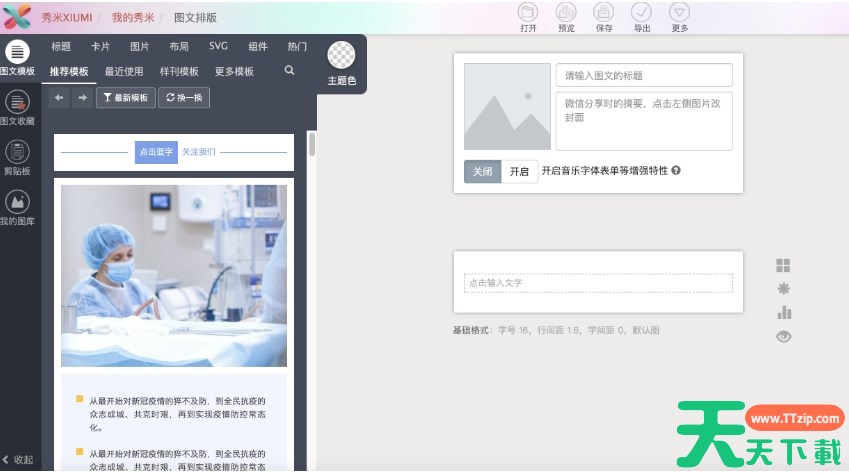Click 我的秀米 breadcrumb link

point(133,17)
